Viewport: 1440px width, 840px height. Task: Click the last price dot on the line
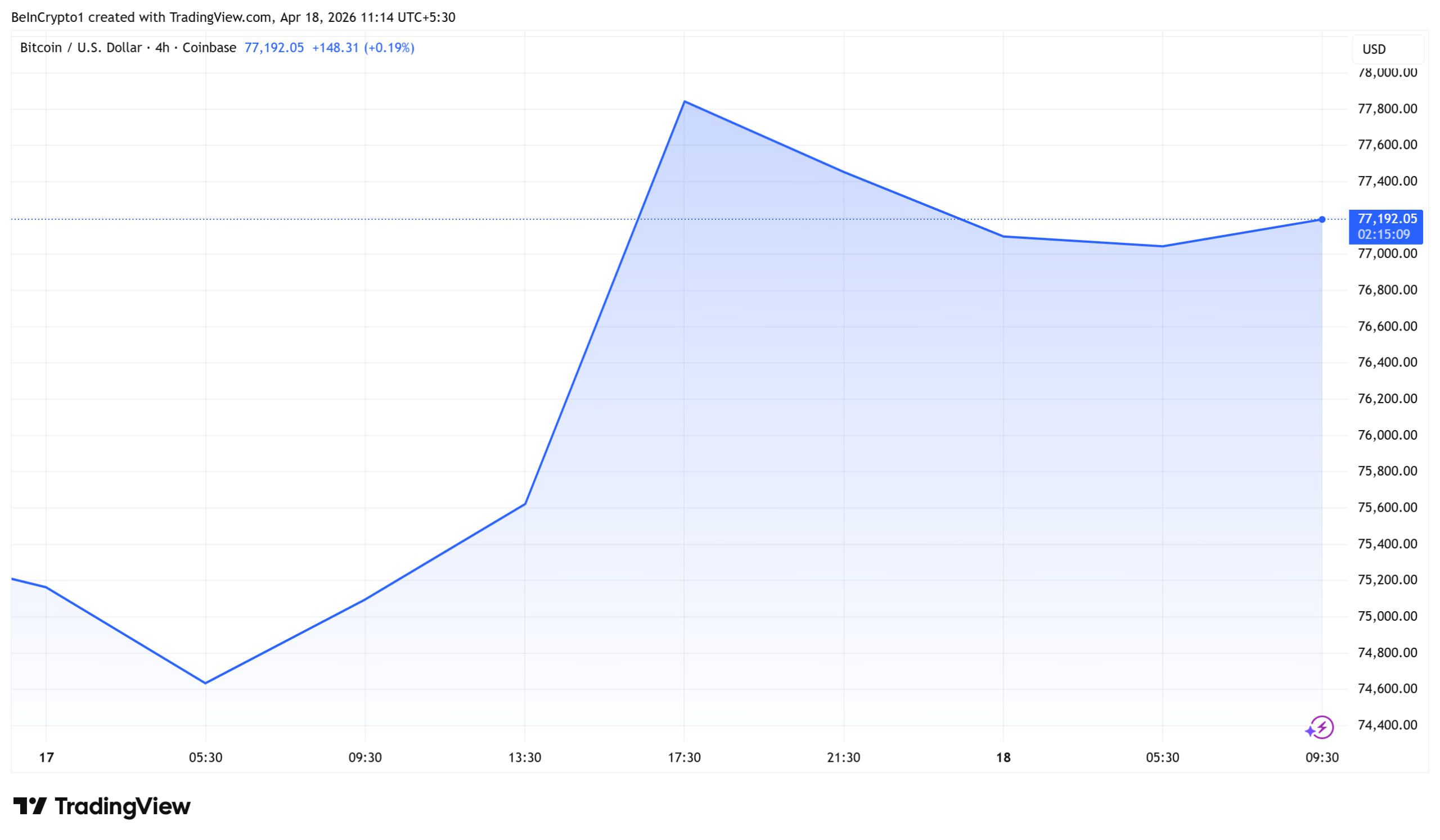tap(1322, 219)
